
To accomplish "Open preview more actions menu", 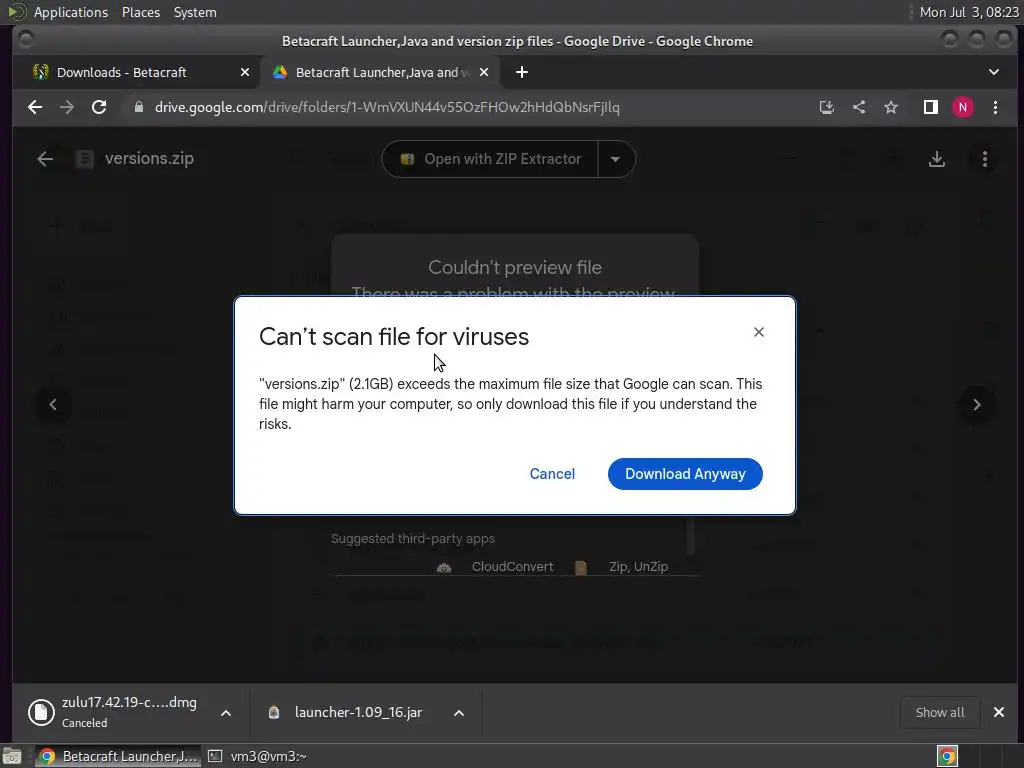I will click(x=985, y=159).
